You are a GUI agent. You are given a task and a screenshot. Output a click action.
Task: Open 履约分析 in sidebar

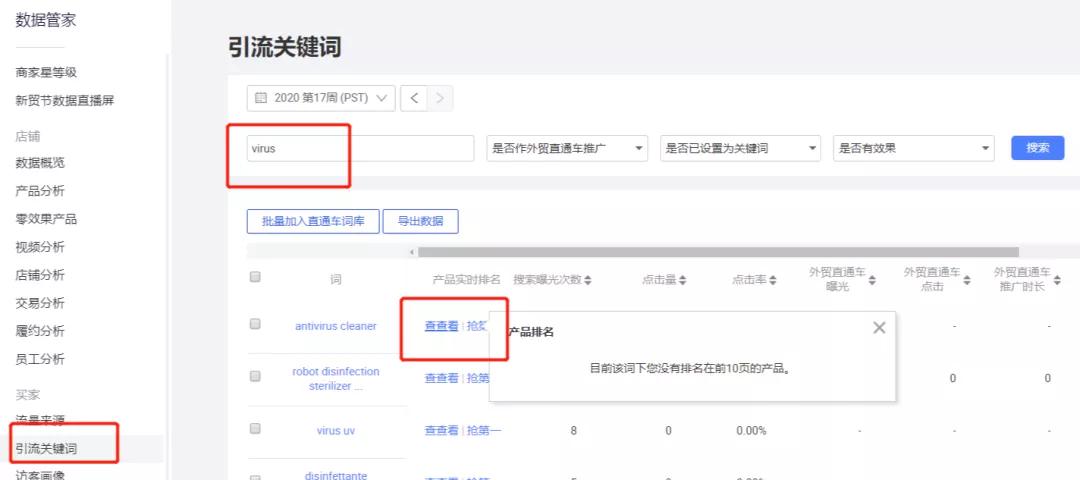40,331
